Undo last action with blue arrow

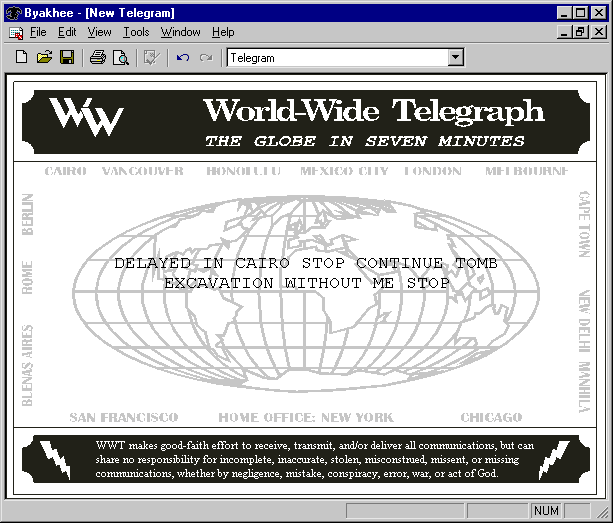pyautogui.click(x=183, y=57)
